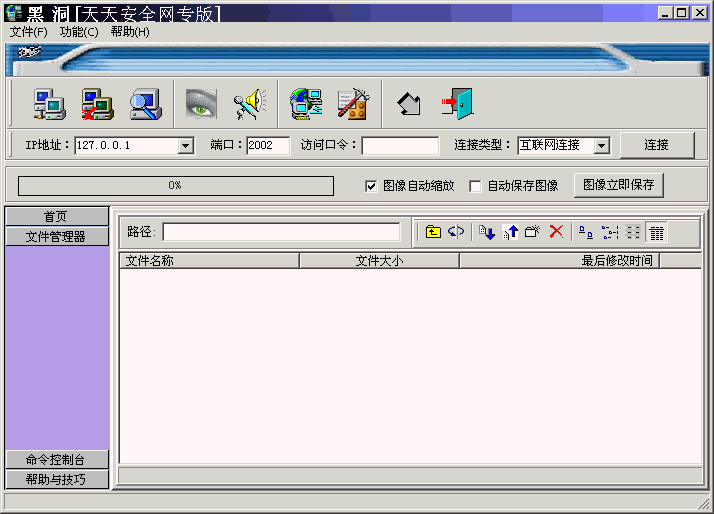Viewport: 714px width, 514px height.
Task: Click the speaker sound icon in toolbar
Action: click(x=249, y=103)
